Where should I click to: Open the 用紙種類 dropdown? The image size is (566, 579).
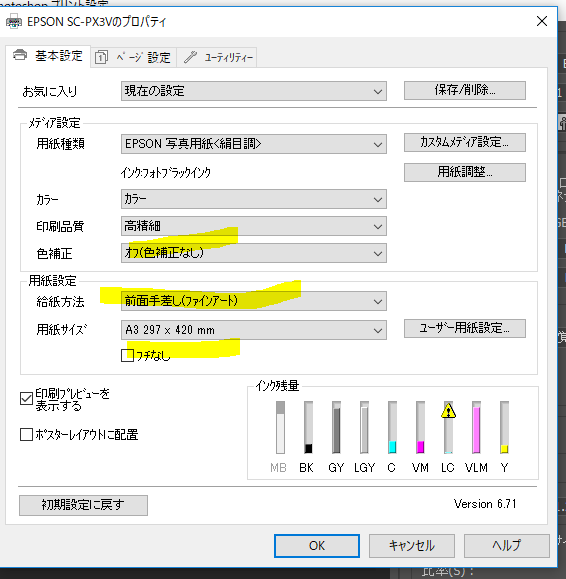(x=254, y=144)
